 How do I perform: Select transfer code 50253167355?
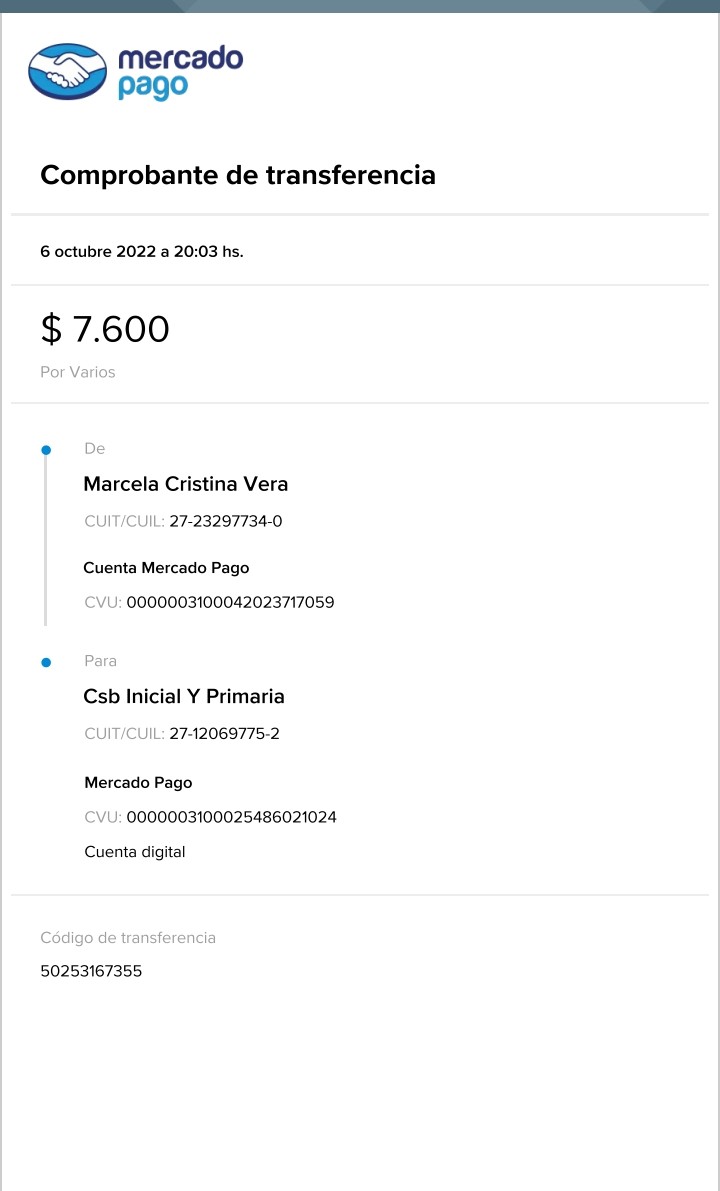[91, 971]
